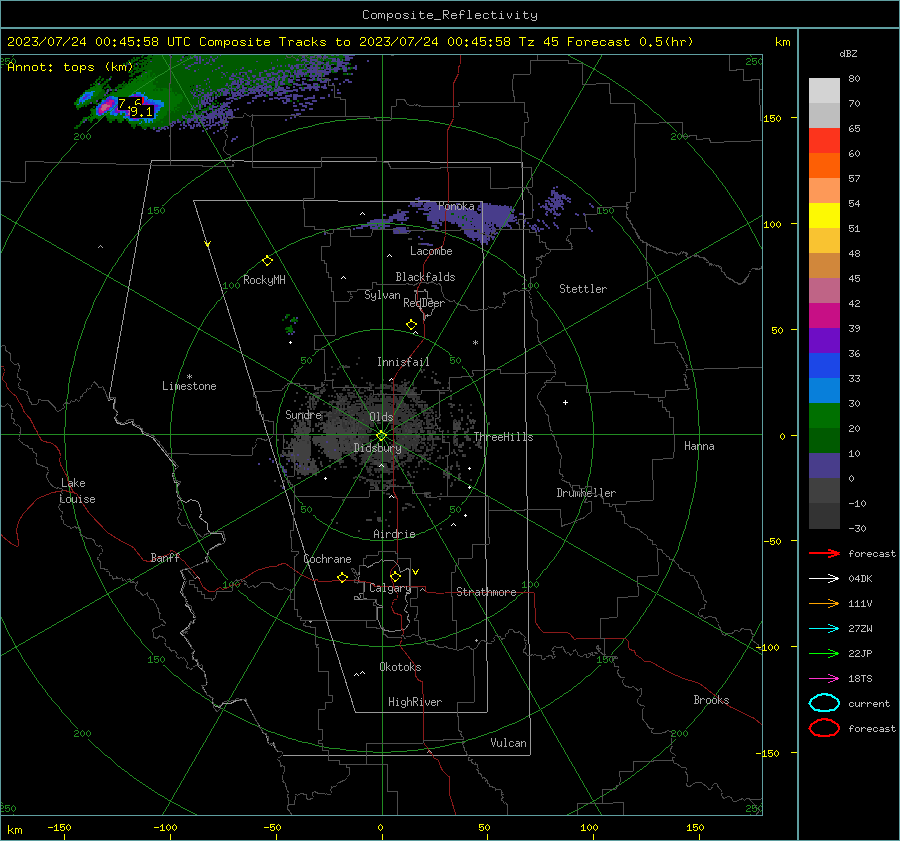The image size is (900, 841).
Task: Click the RedDeer city label
Action: tap(424, 303)
